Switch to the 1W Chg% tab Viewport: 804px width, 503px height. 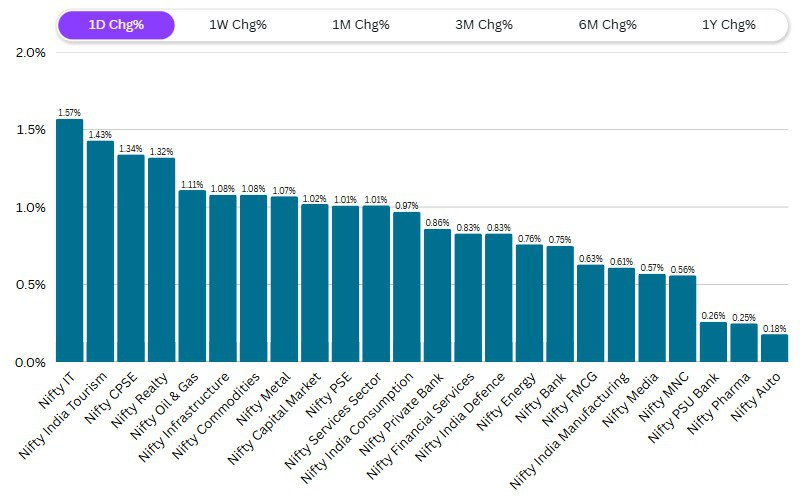point(238,25)
